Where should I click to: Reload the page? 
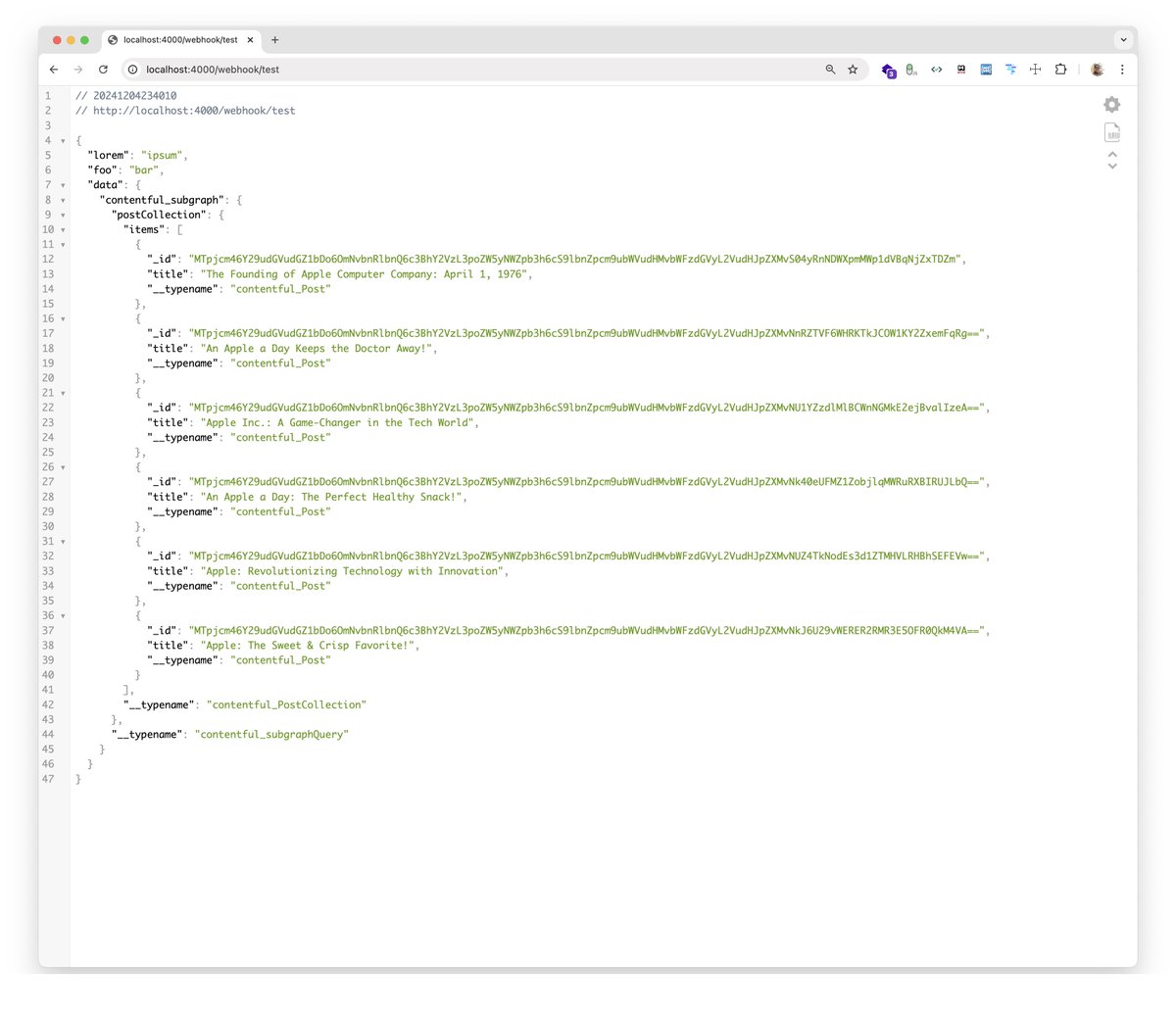coord(103,70)
